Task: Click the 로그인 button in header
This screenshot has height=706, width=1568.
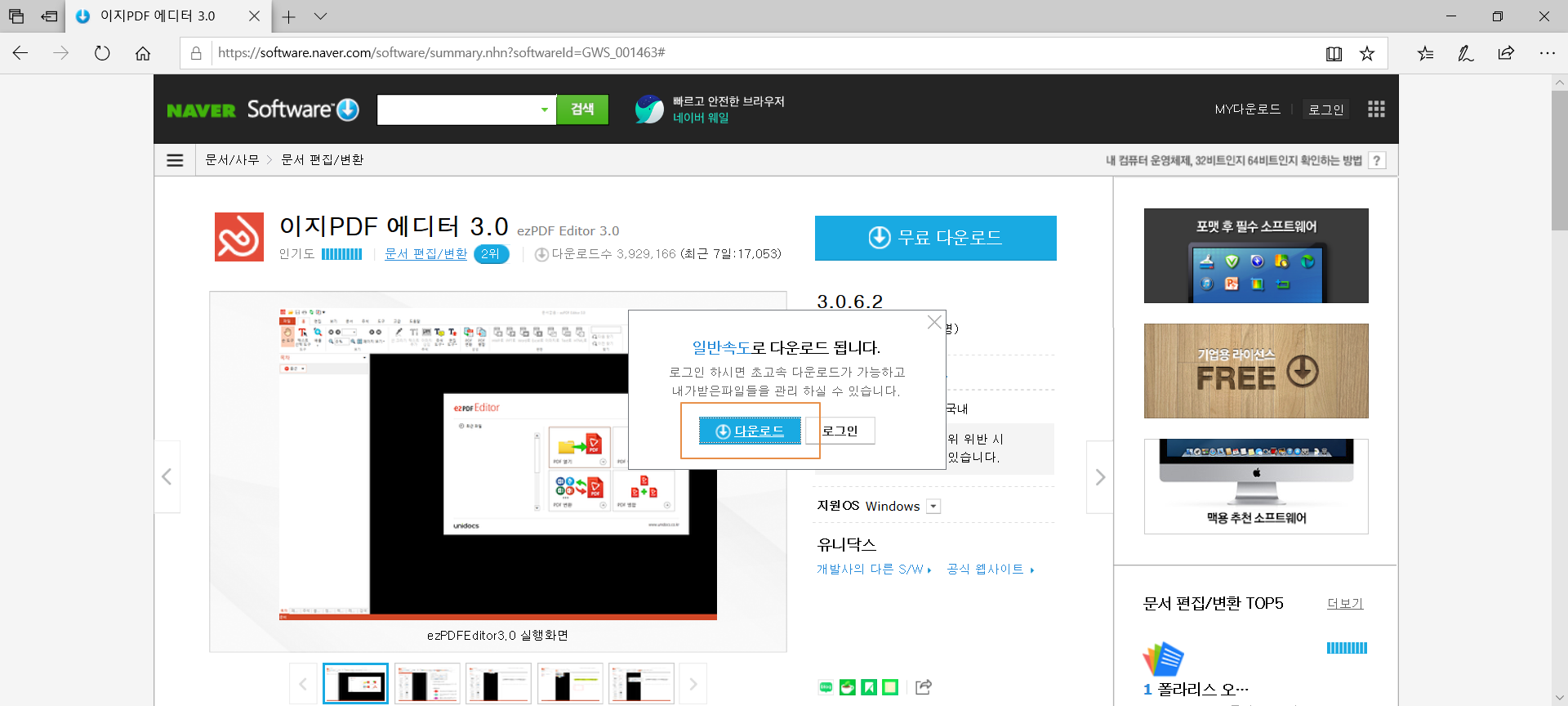Action: pos(1325,109)
